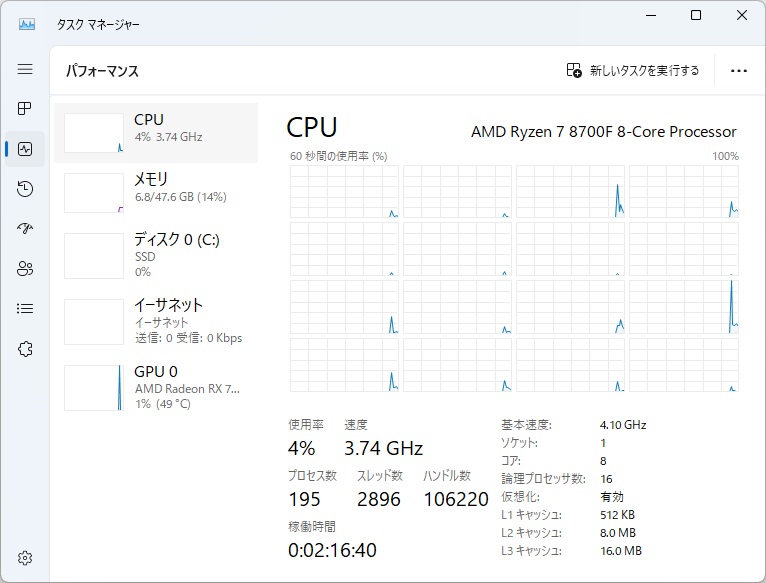
Task: Open Task Manager settings gear
Action: [x=25, y=557]
